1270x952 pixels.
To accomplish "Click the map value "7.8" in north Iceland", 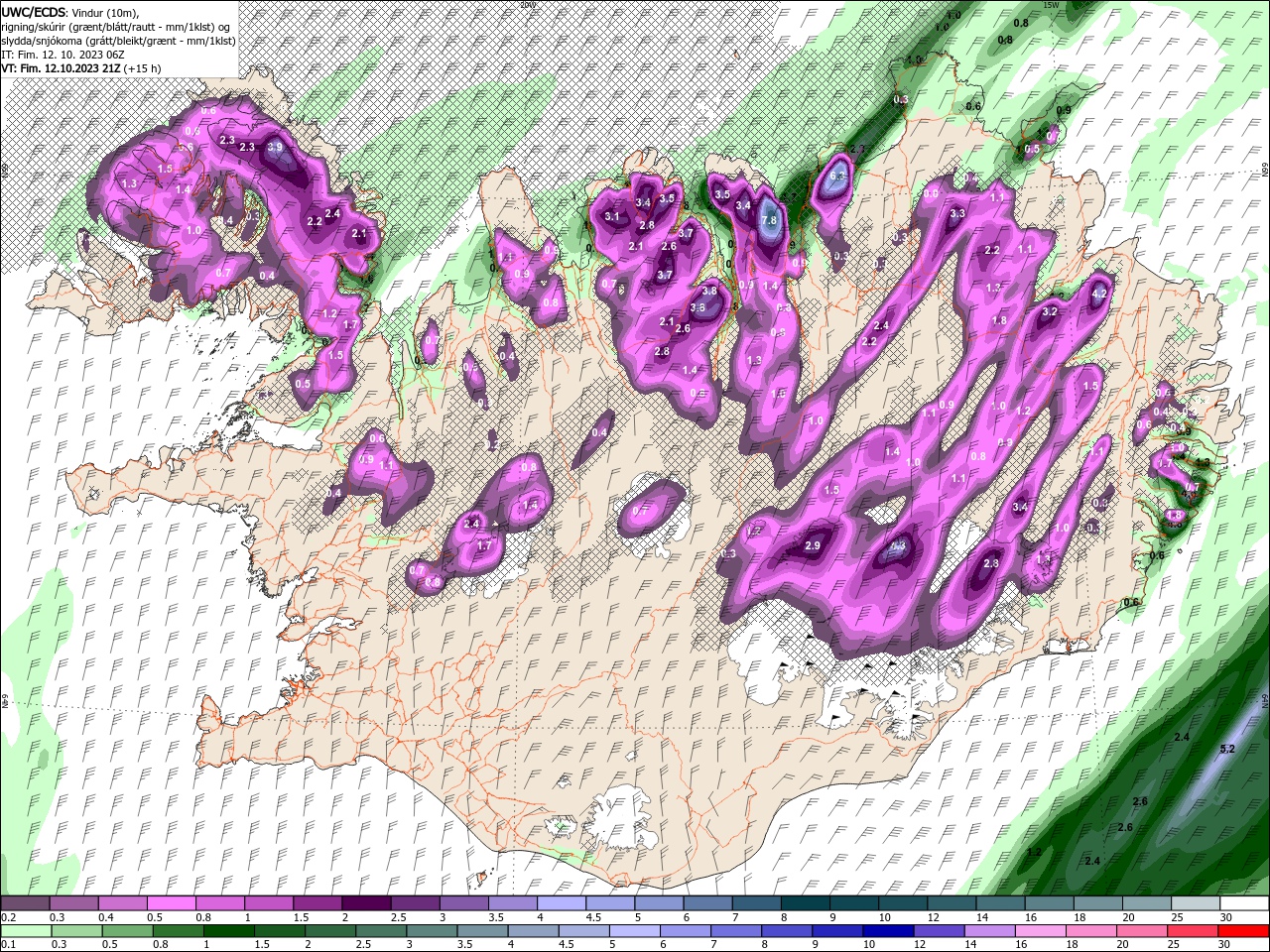I will (769, 220).
